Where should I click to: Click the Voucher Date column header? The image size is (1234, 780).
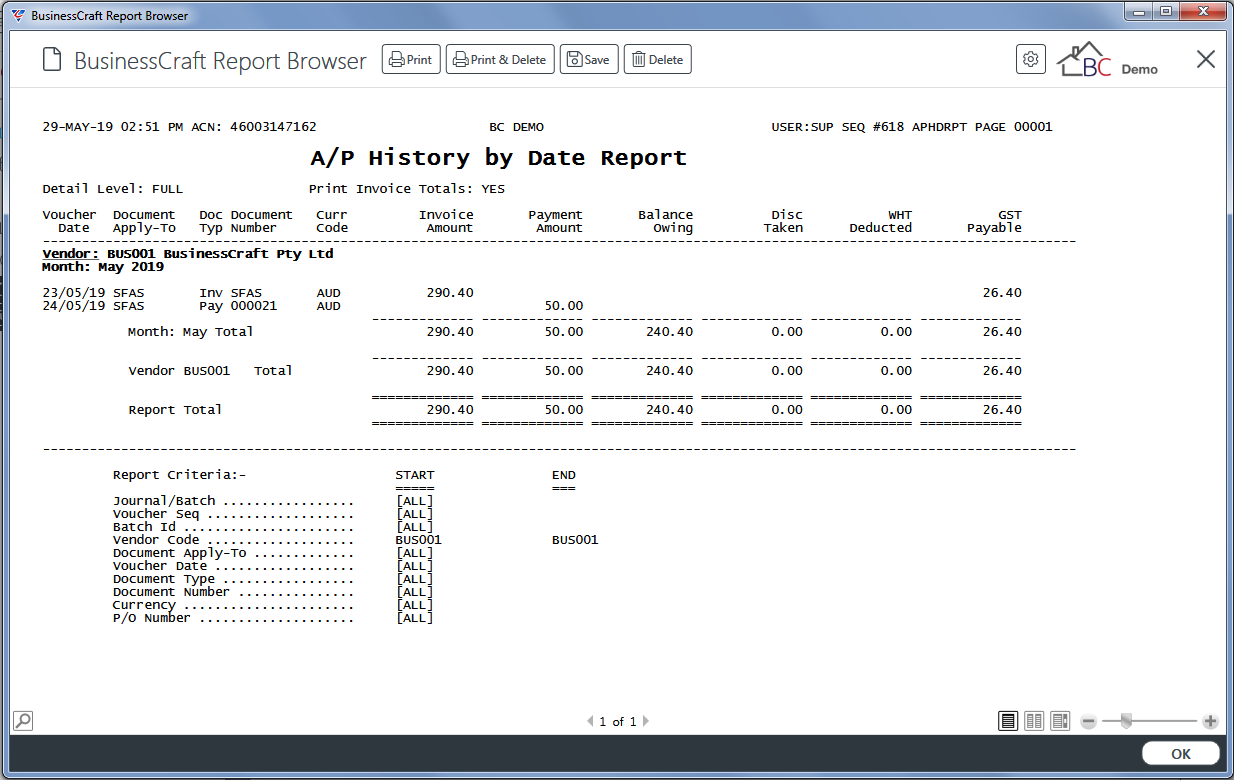click(69, 221)
